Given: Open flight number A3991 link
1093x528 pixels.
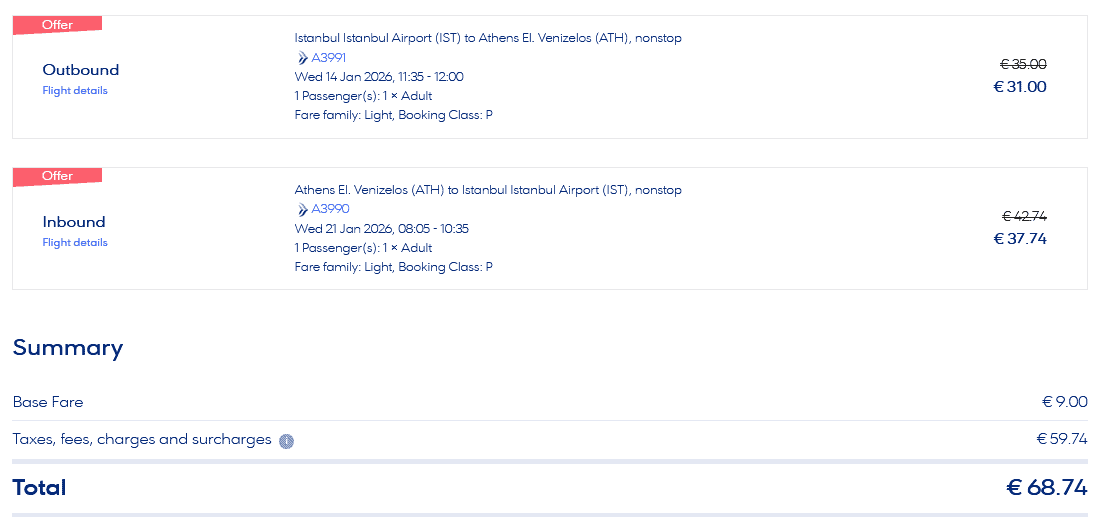Looking at the screenshot, I should pyautogui.click(x=329, y=58).
